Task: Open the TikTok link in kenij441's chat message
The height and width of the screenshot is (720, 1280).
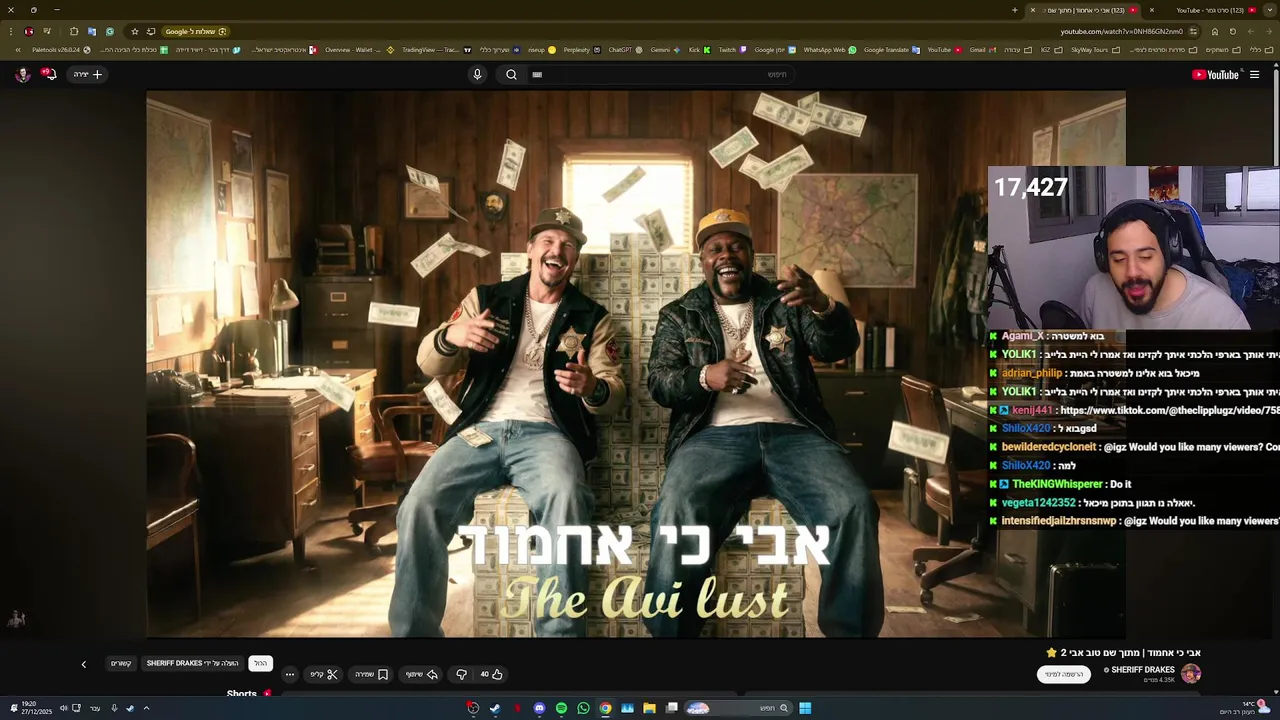Action: pos(1169,410)
